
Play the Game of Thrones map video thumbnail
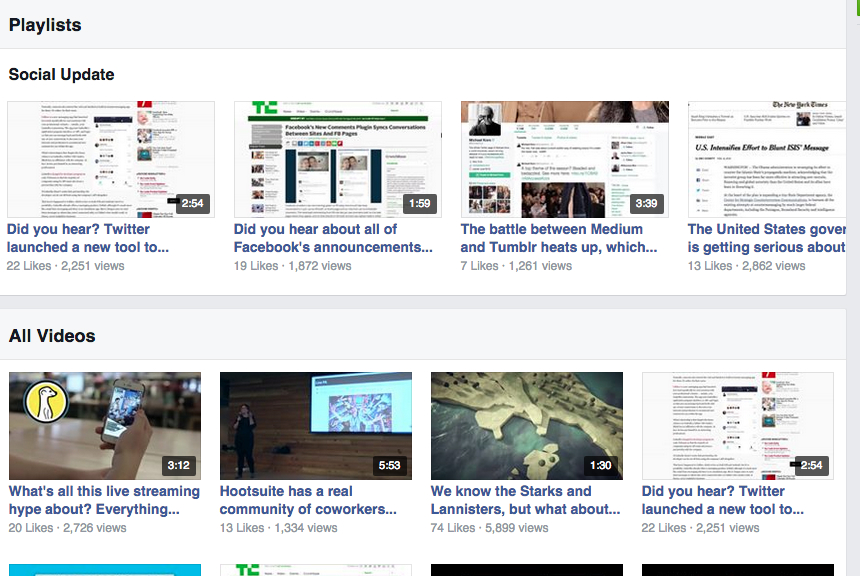(527, 426)
